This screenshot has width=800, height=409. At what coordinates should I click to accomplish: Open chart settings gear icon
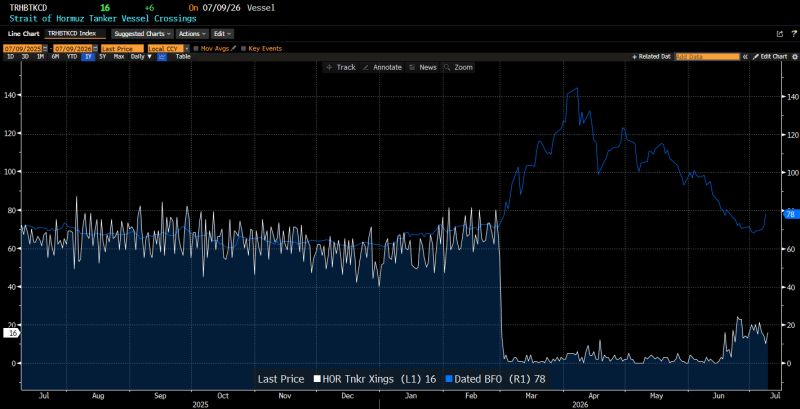tap(794, 57)
